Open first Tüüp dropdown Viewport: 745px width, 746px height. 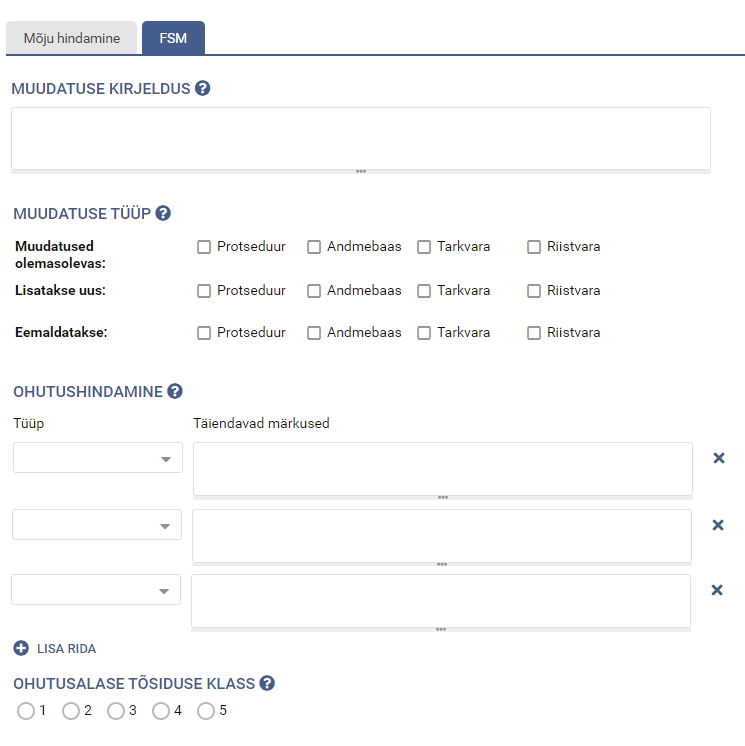98,458
